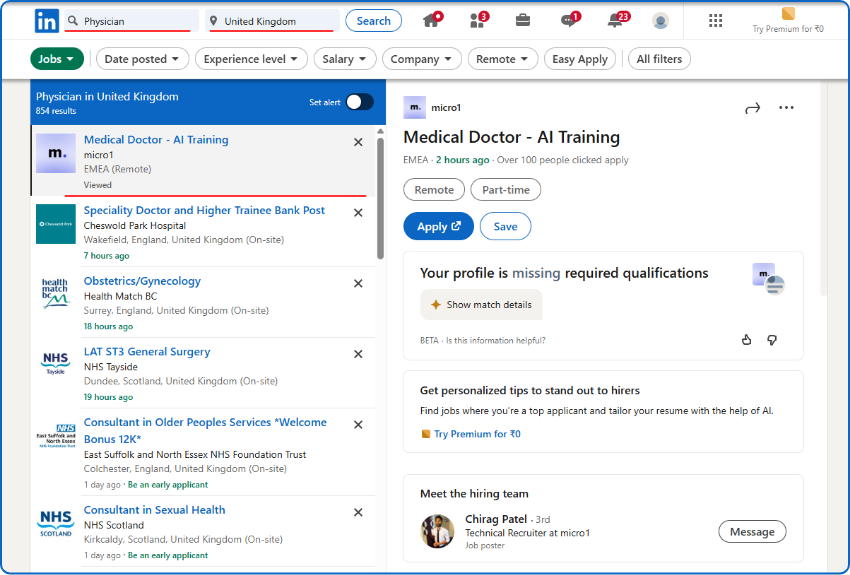Image resolution: width=850 pixels, height=575 pixels.
Task: Open the apps grid icon
Action: pos(716,21)
